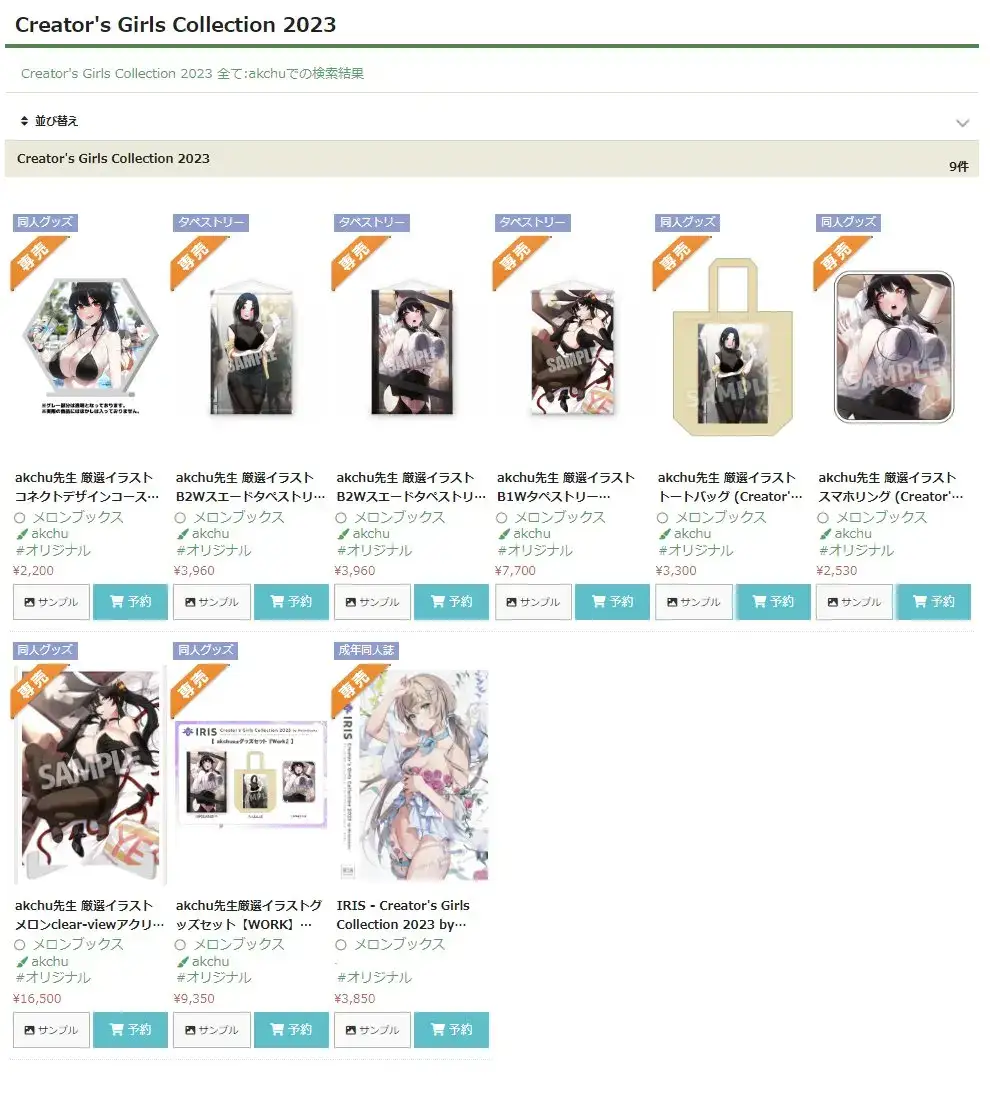Follow the #オリジナル tag under IRIS book
This screenshot has width=990, height=1116.
[x=374, y=977]
